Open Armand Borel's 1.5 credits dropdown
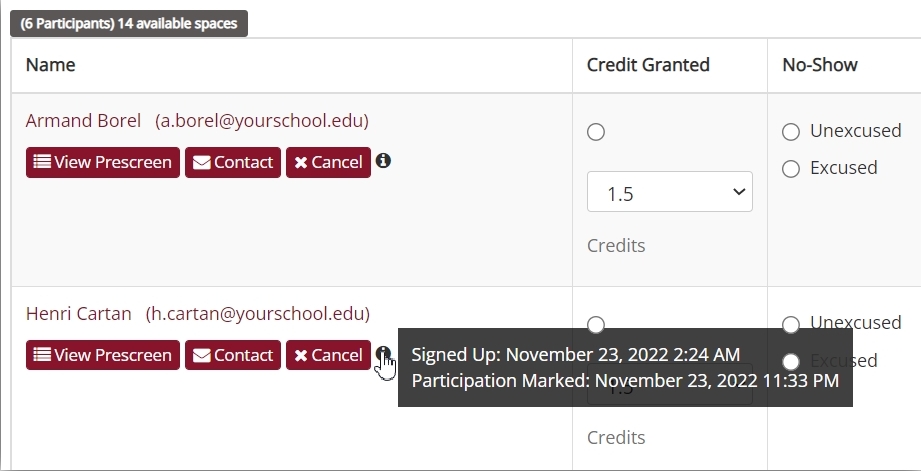The height and width of the screenshot is (471, 921). pyautogui.click(x=670, y=191)
